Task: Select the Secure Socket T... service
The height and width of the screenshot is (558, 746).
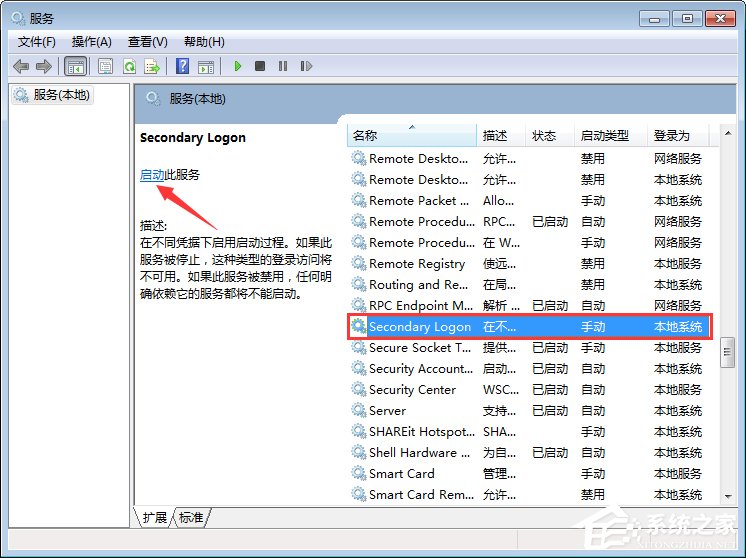Action: coord(530,348)
